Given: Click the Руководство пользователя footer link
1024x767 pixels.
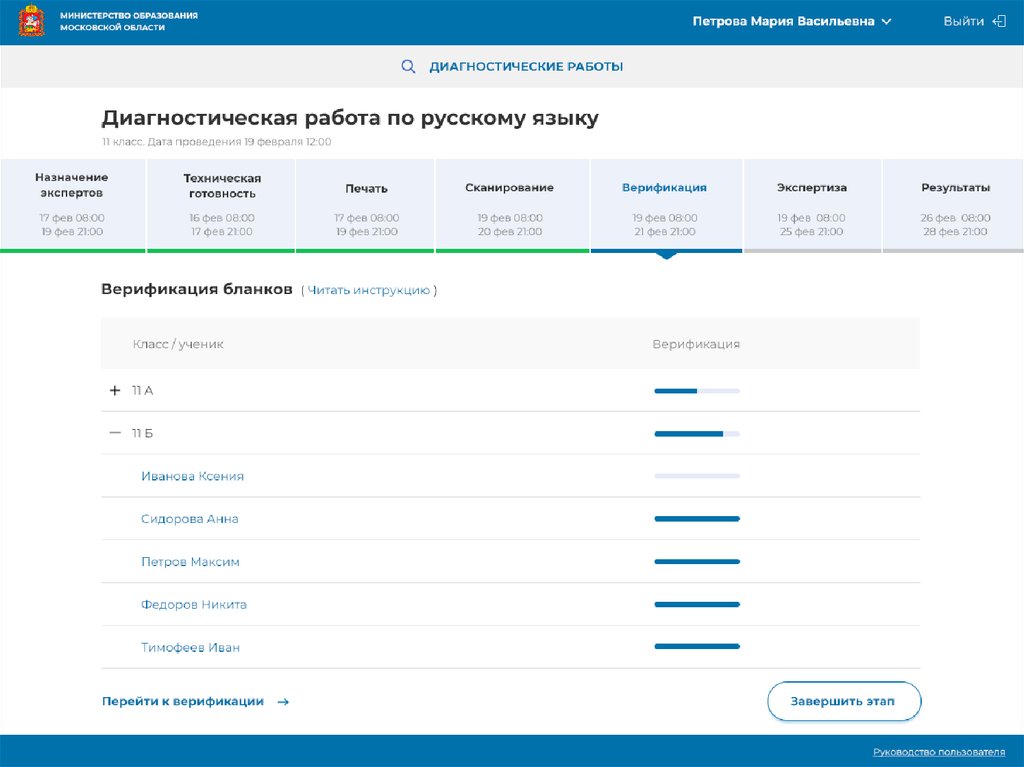Looking at the screenshot, I should pyautogui.click(x=938, y=752).
